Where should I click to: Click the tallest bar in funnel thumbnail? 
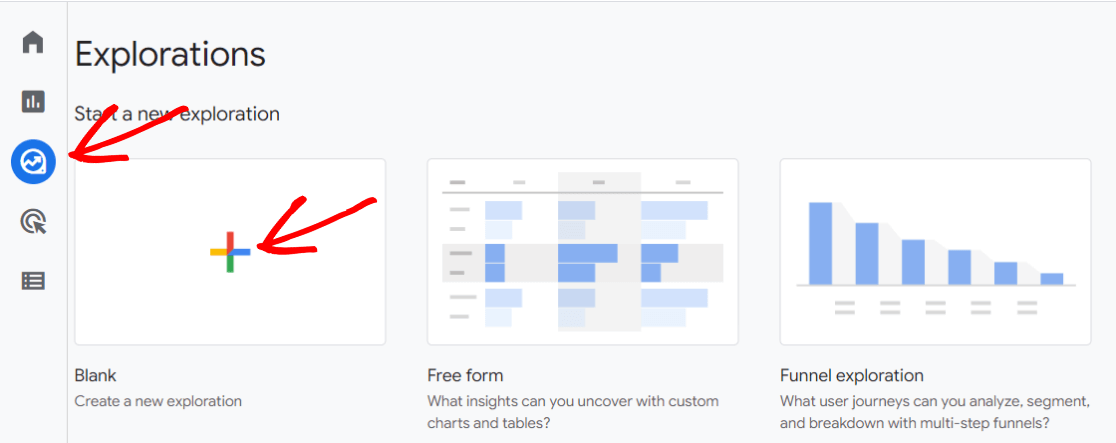coord(820,243)
